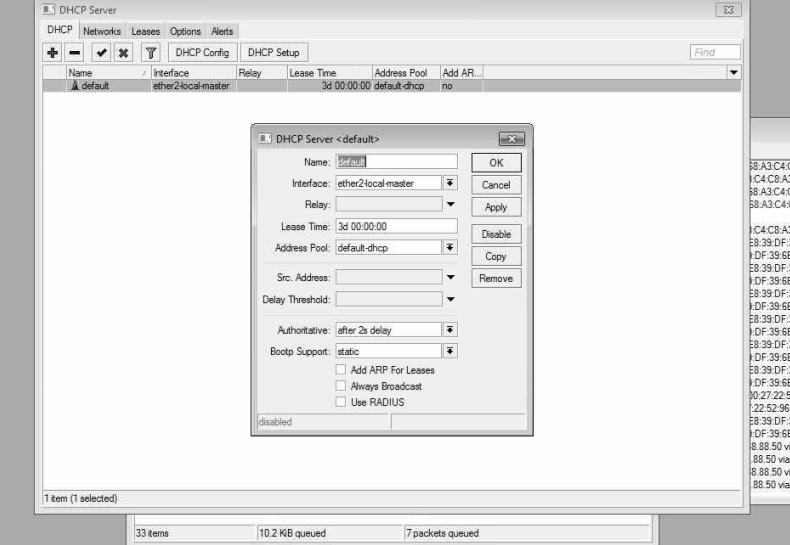Click 'disabled' status in dialog footer

pos(275,422)
